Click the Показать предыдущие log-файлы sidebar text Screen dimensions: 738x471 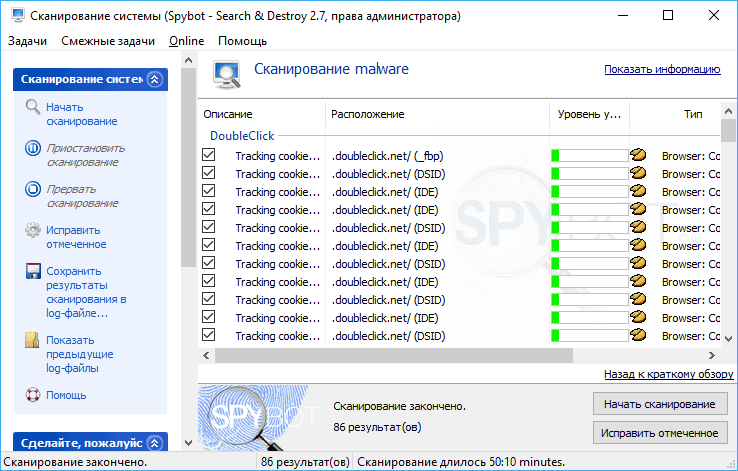tap(80, 354)
